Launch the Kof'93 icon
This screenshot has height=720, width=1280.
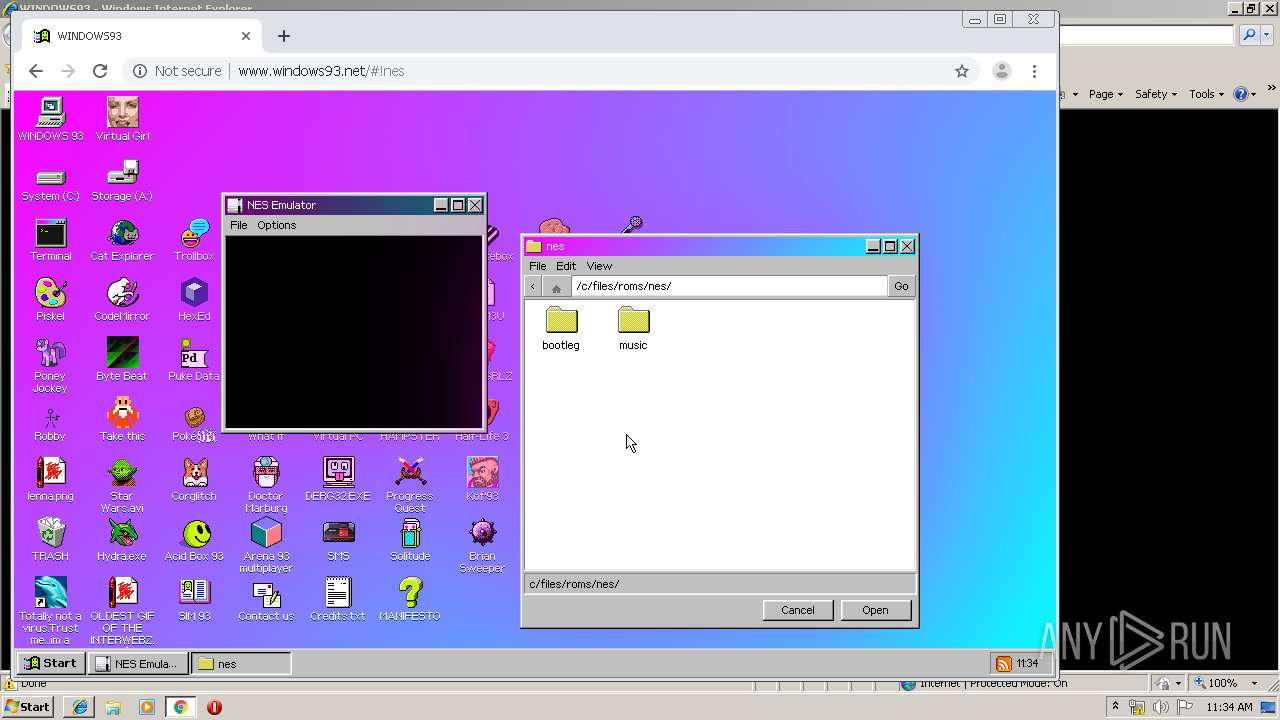[x=482, y=479]
